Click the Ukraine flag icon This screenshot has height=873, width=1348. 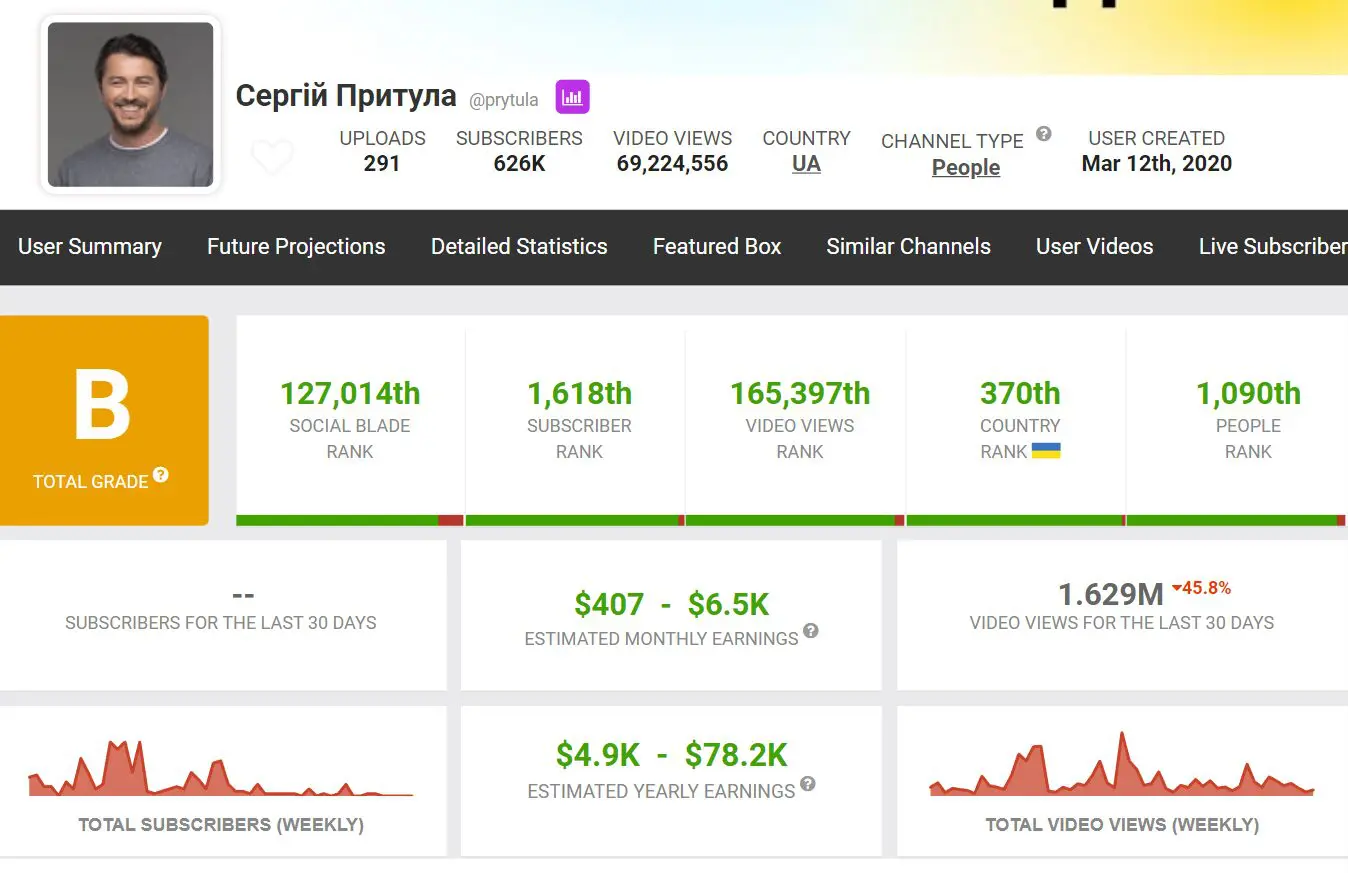click(x=1046, y=450)
